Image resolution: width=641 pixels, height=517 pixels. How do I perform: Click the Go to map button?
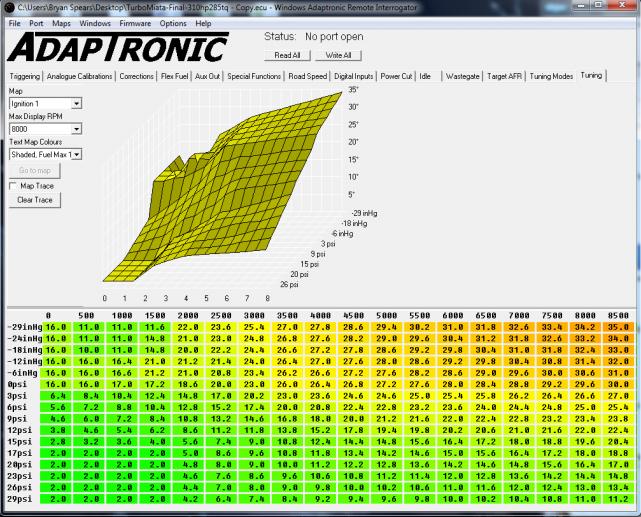click(34, 171)
